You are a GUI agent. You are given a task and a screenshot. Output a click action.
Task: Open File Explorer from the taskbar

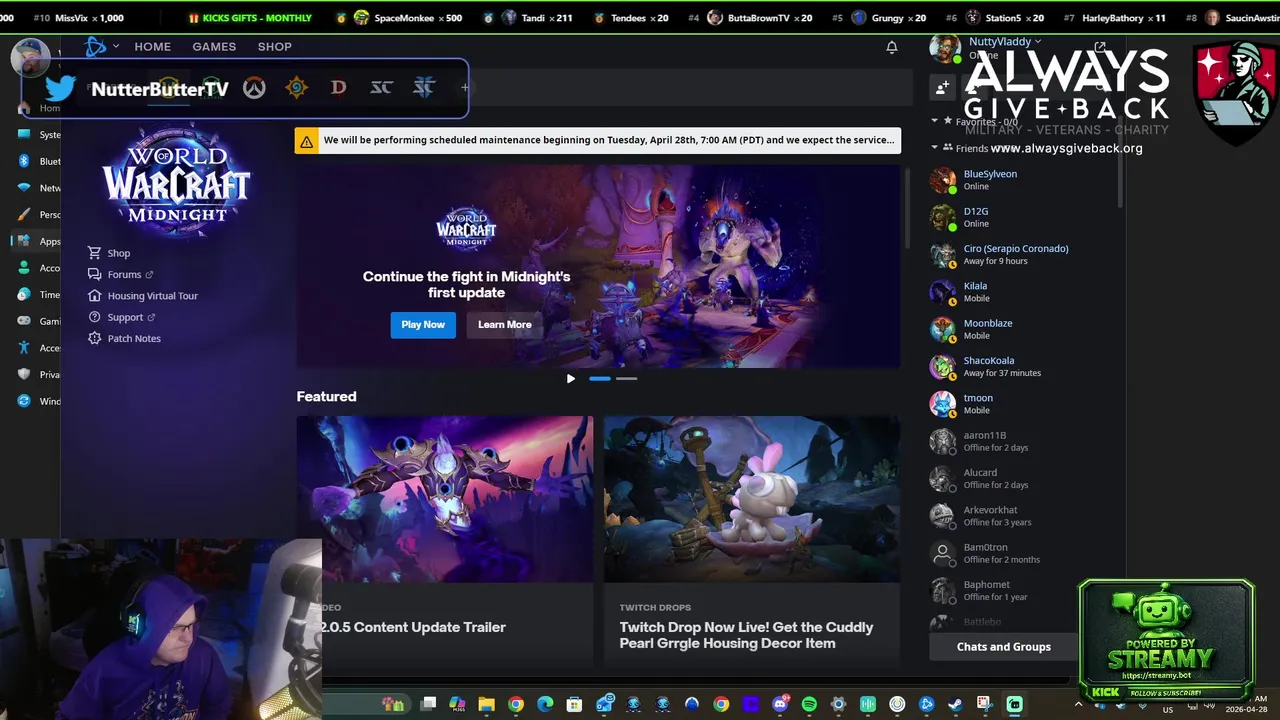pyautogui.click(x=486, y=704)
